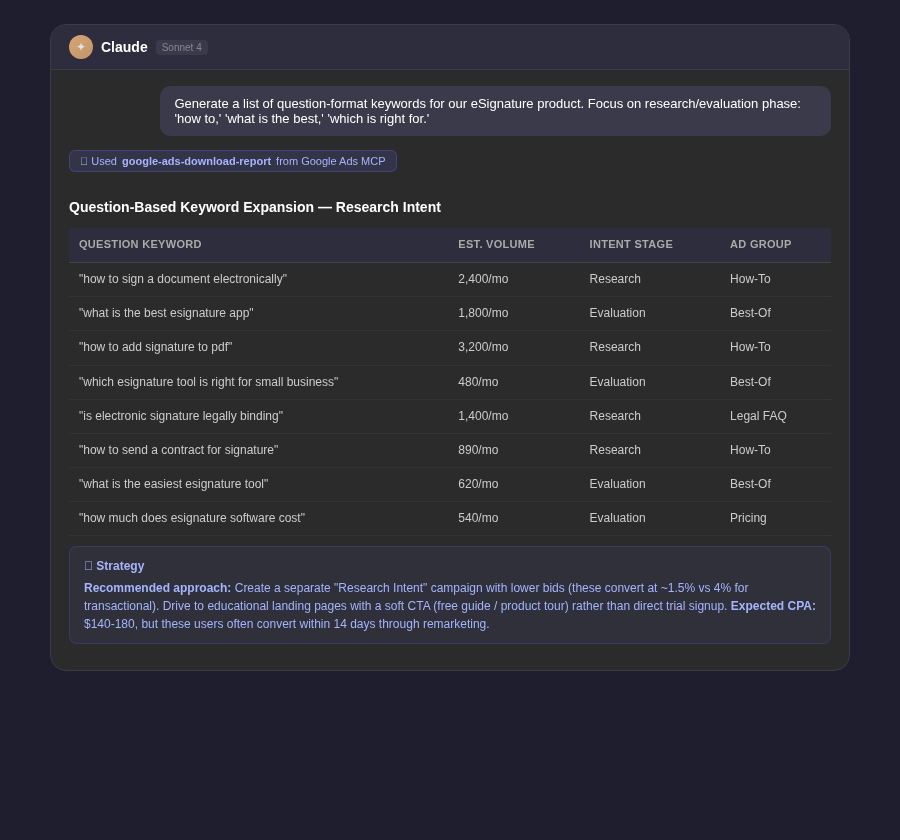Click the Question-Based Keyword Expansion heading
The height and width of the screenshot is (840, 900).
255,207
